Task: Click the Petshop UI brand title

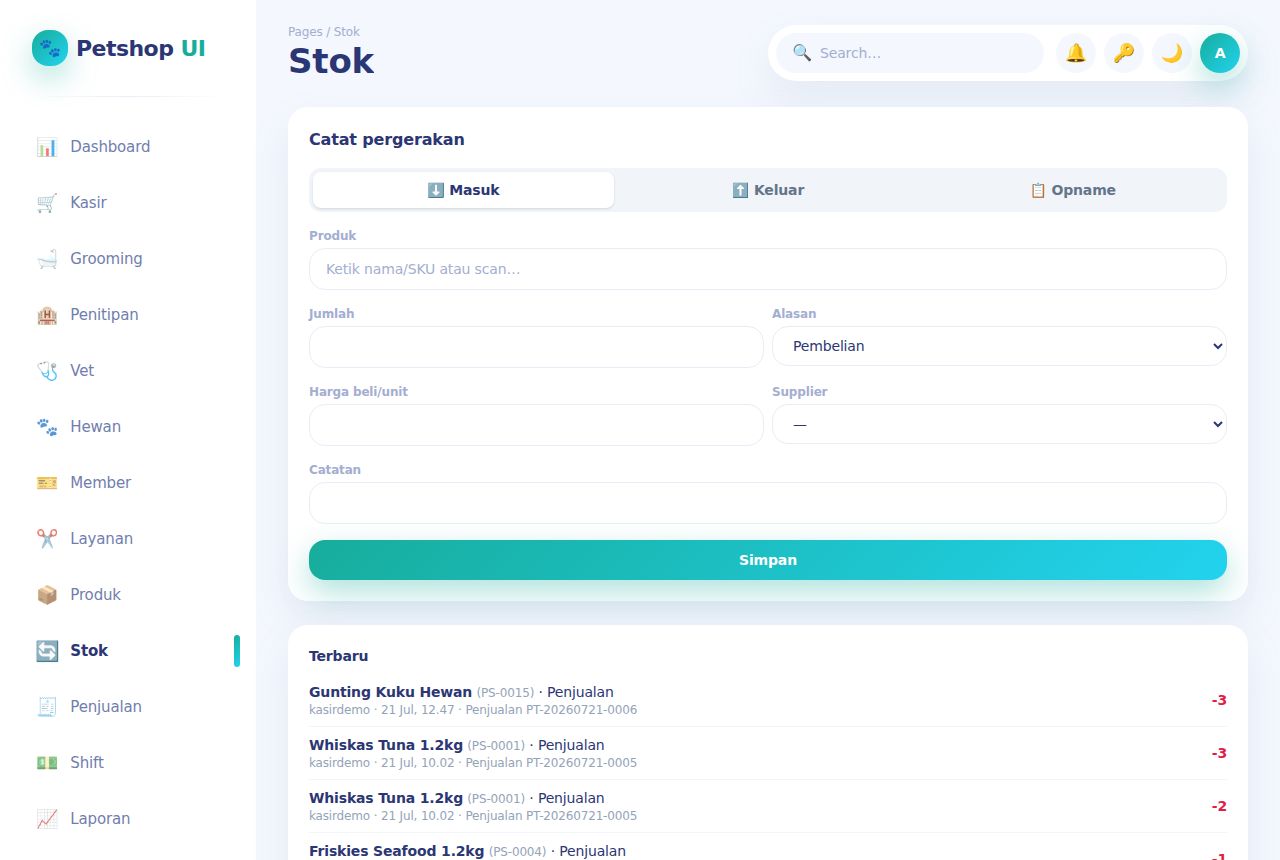Action: tap(141, 48)
